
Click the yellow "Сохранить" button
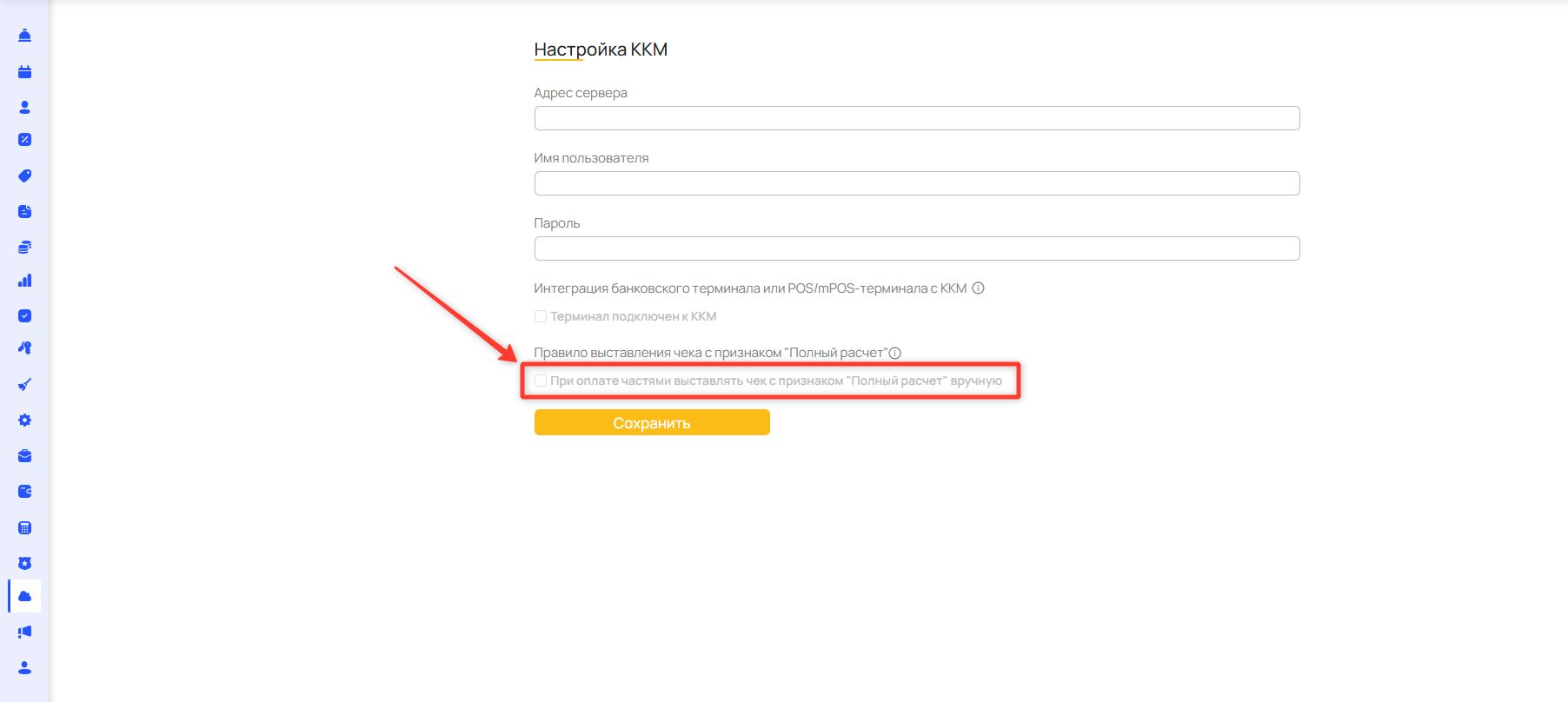(x=651, y=422)
